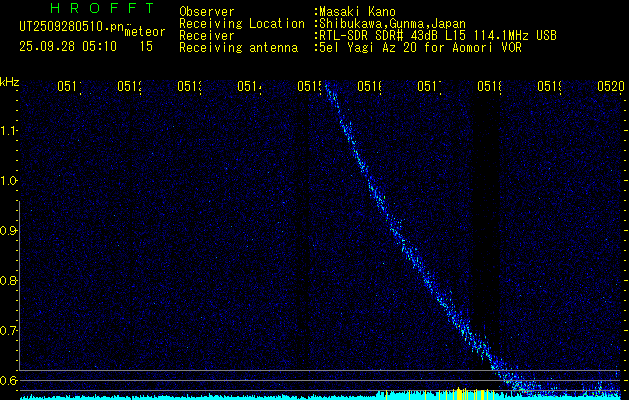Click the yellow peak in the bottom power graph
This screenshot has height=400, width=629.
456,391
